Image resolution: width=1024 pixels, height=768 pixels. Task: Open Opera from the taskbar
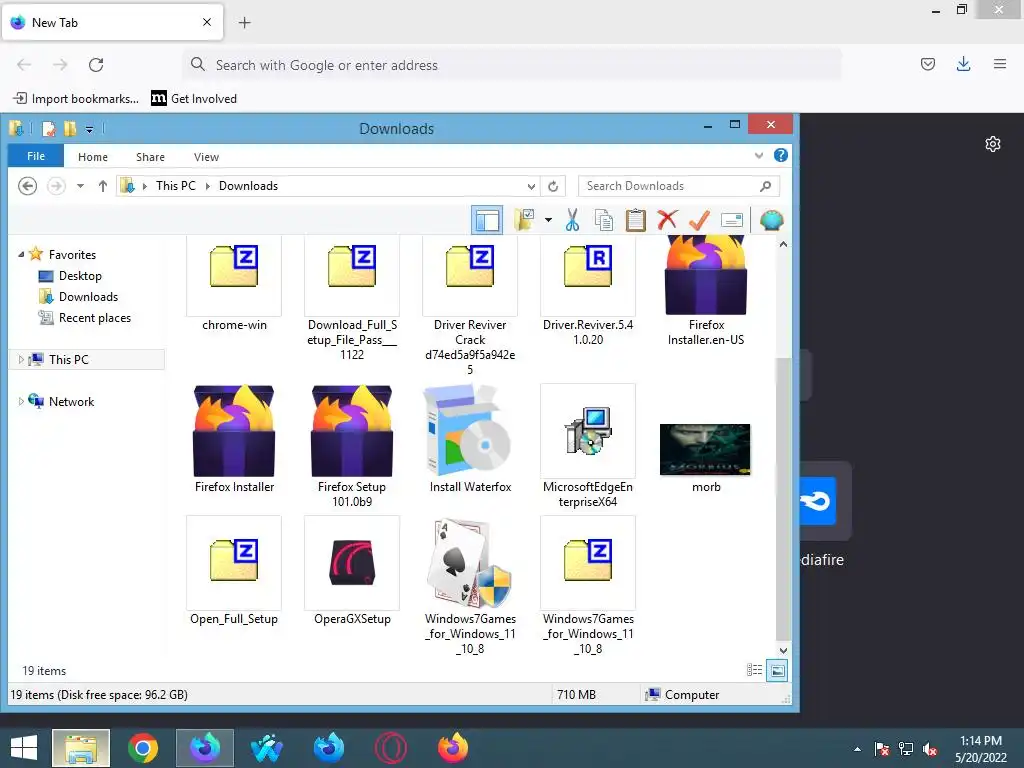pyautogui.click(x=391, y=748)
